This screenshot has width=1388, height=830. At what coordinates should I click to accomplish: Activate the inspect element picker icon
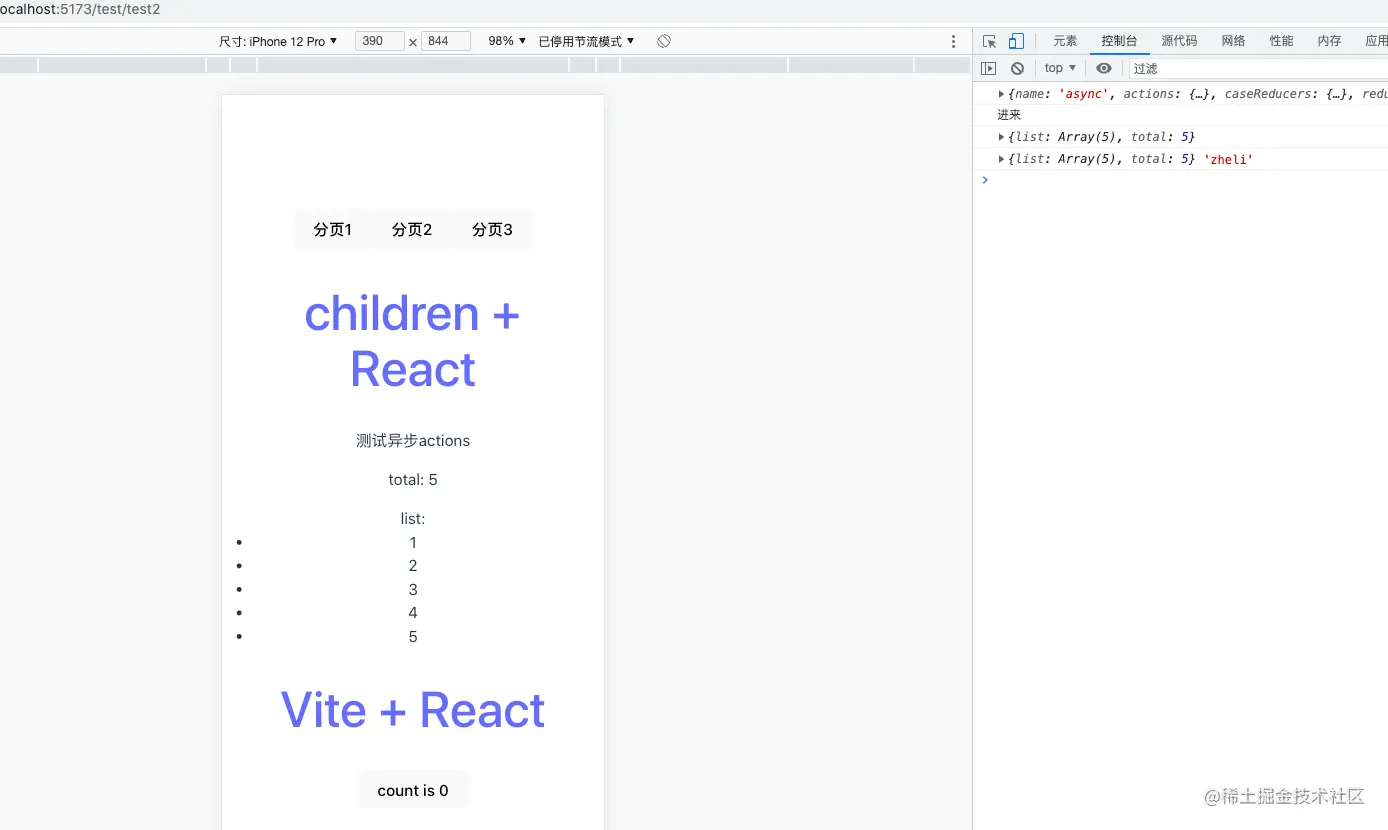tap(989, 41)
